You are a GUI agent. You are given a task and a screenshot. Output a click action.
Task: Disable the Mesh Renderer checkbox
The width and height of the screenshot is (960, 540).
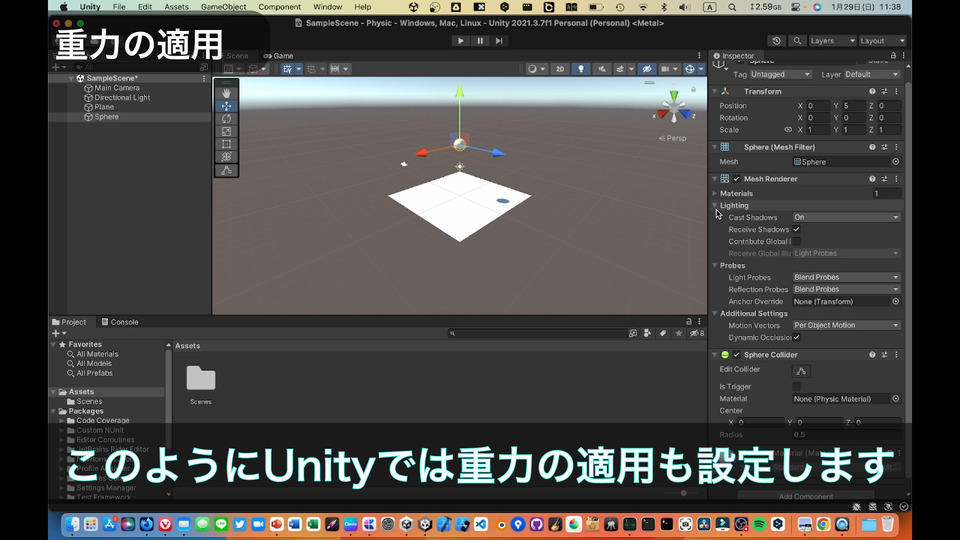[737, 179]
